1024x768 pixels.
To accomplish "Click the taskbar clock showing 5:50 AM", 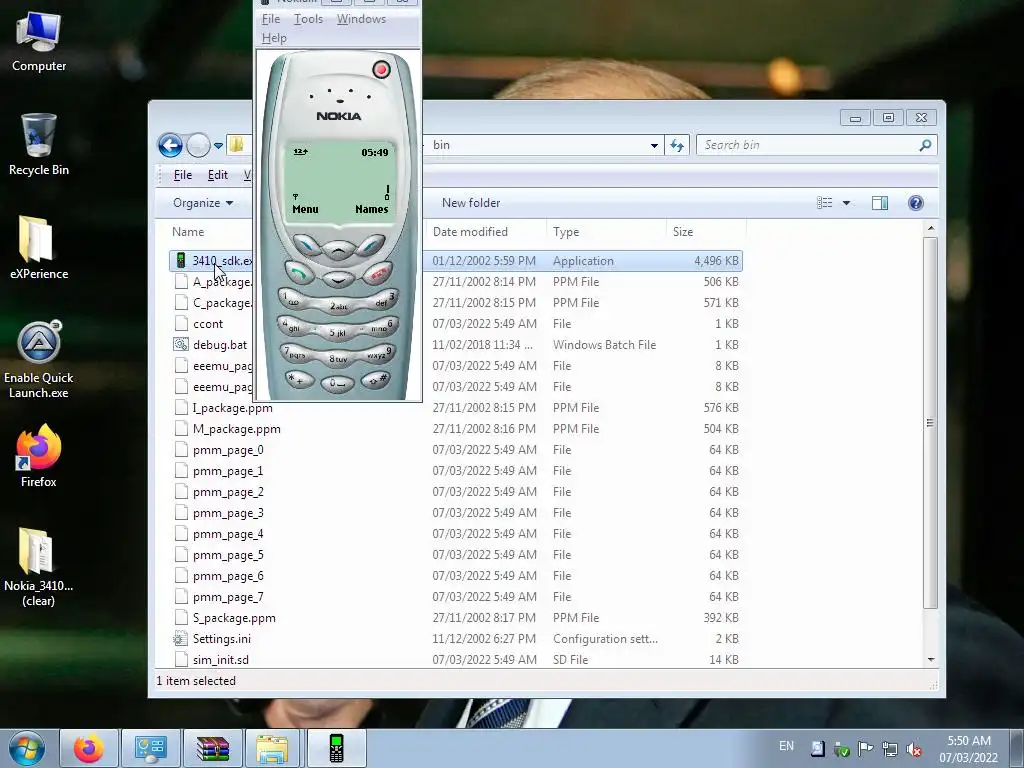I will 969,749.
